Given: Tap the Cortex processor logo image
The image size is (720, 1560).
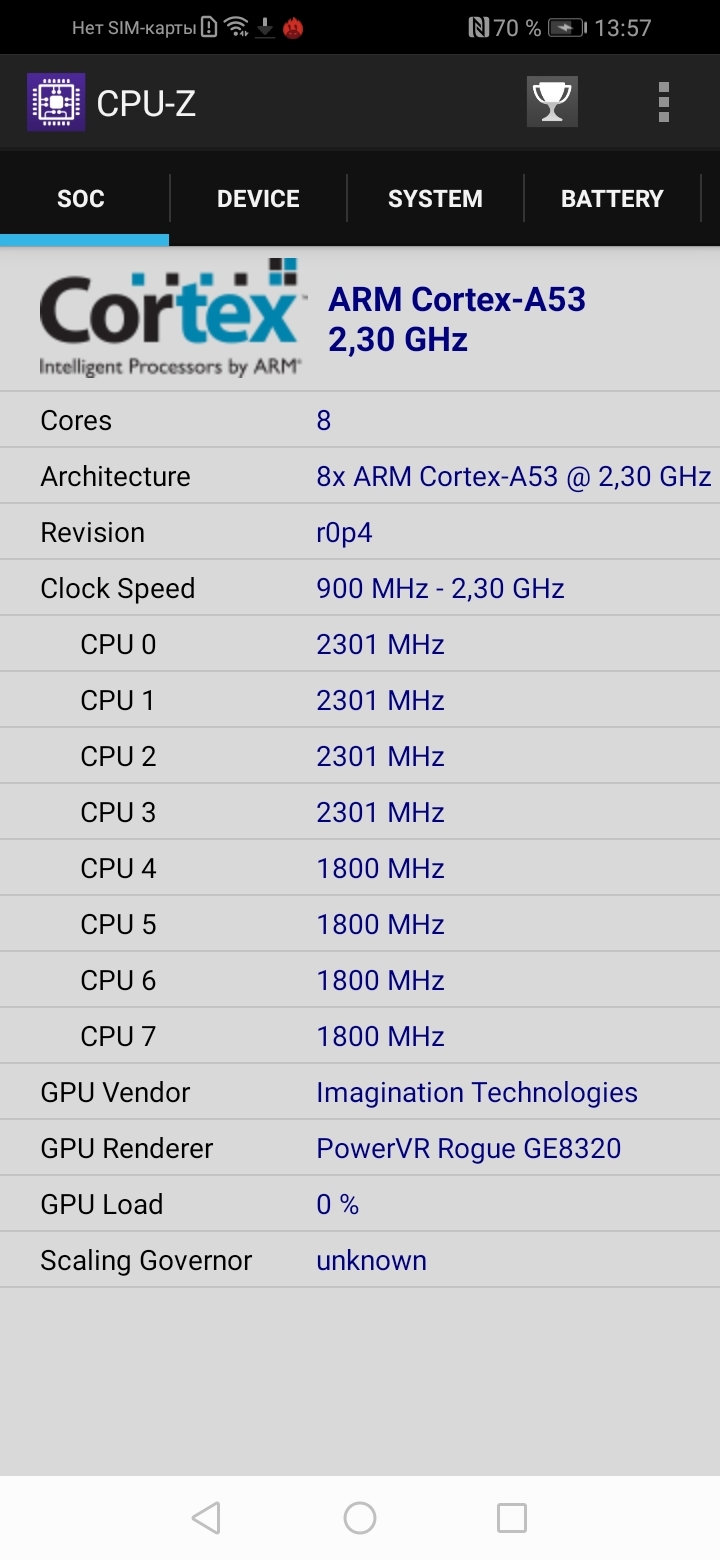Looking at the screenshot, I should coord(170,318).
